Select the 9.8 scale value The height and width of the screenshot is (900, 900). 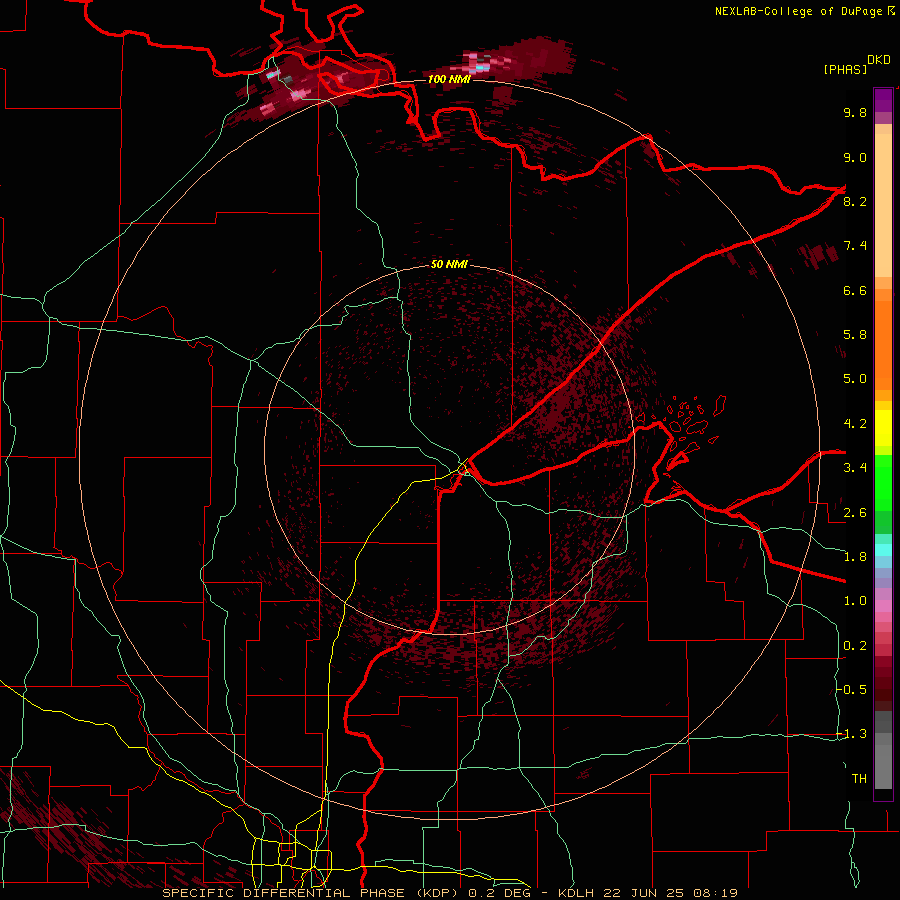click(x=855, y=112)
